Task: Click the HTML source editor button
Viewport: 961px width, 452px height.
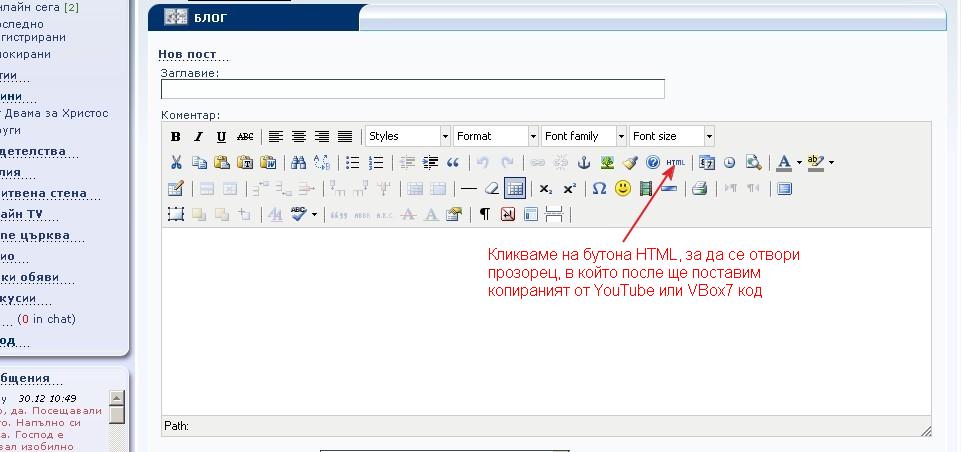Action: pyautogui.click(x=676, y=162)
